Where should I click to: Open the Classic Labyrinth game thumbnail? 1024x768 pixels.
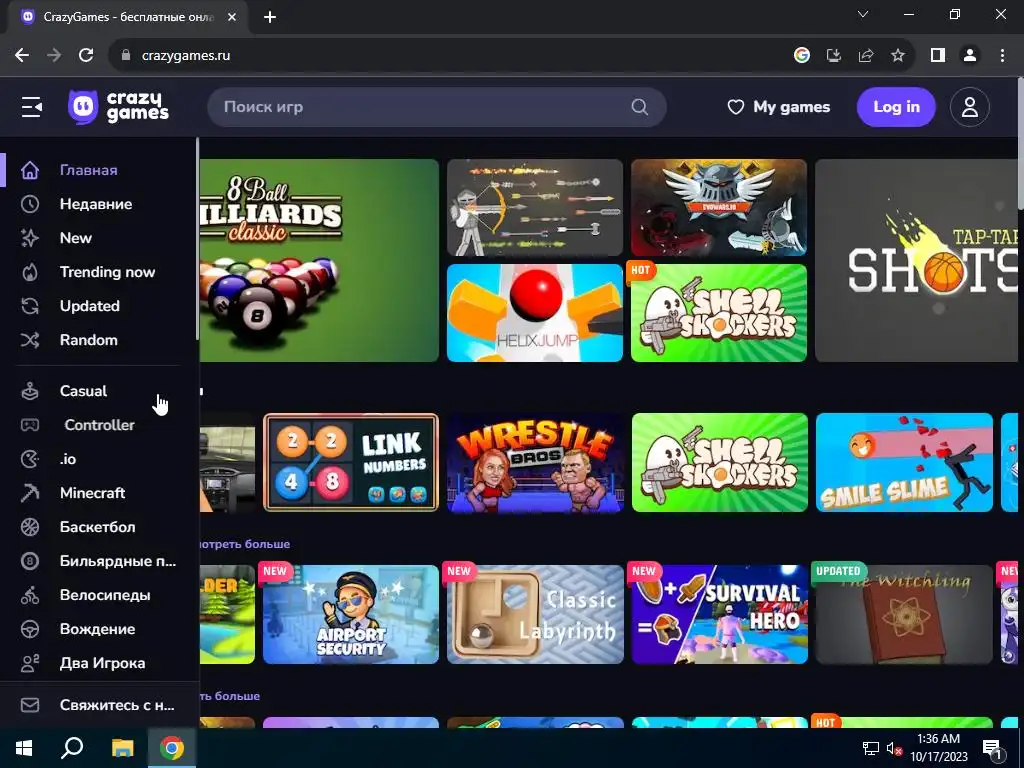pyautogui.click(x=536, y=615)
